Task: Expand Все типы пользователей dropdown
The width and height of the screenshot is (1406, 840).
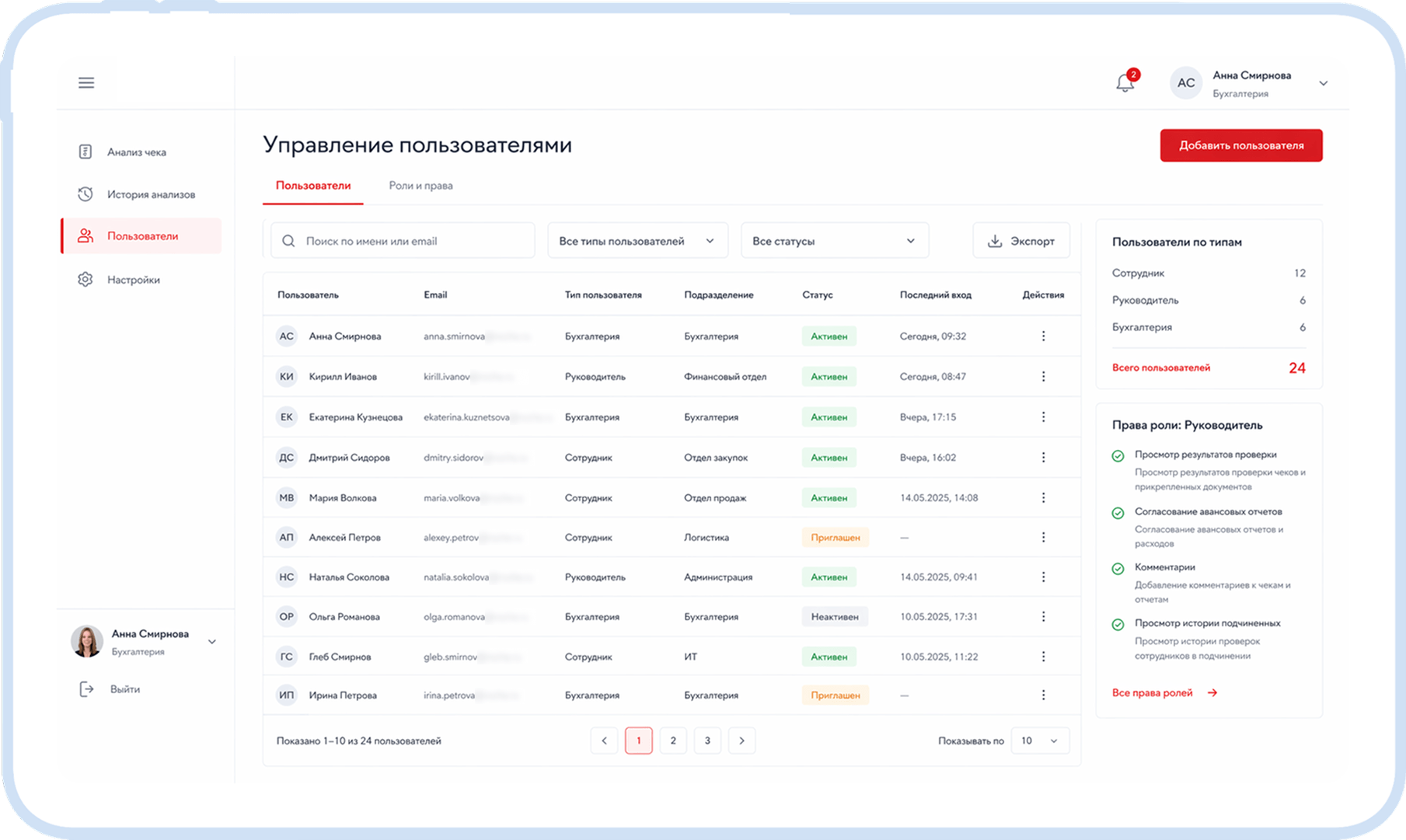Action: (x=638, y=241)
